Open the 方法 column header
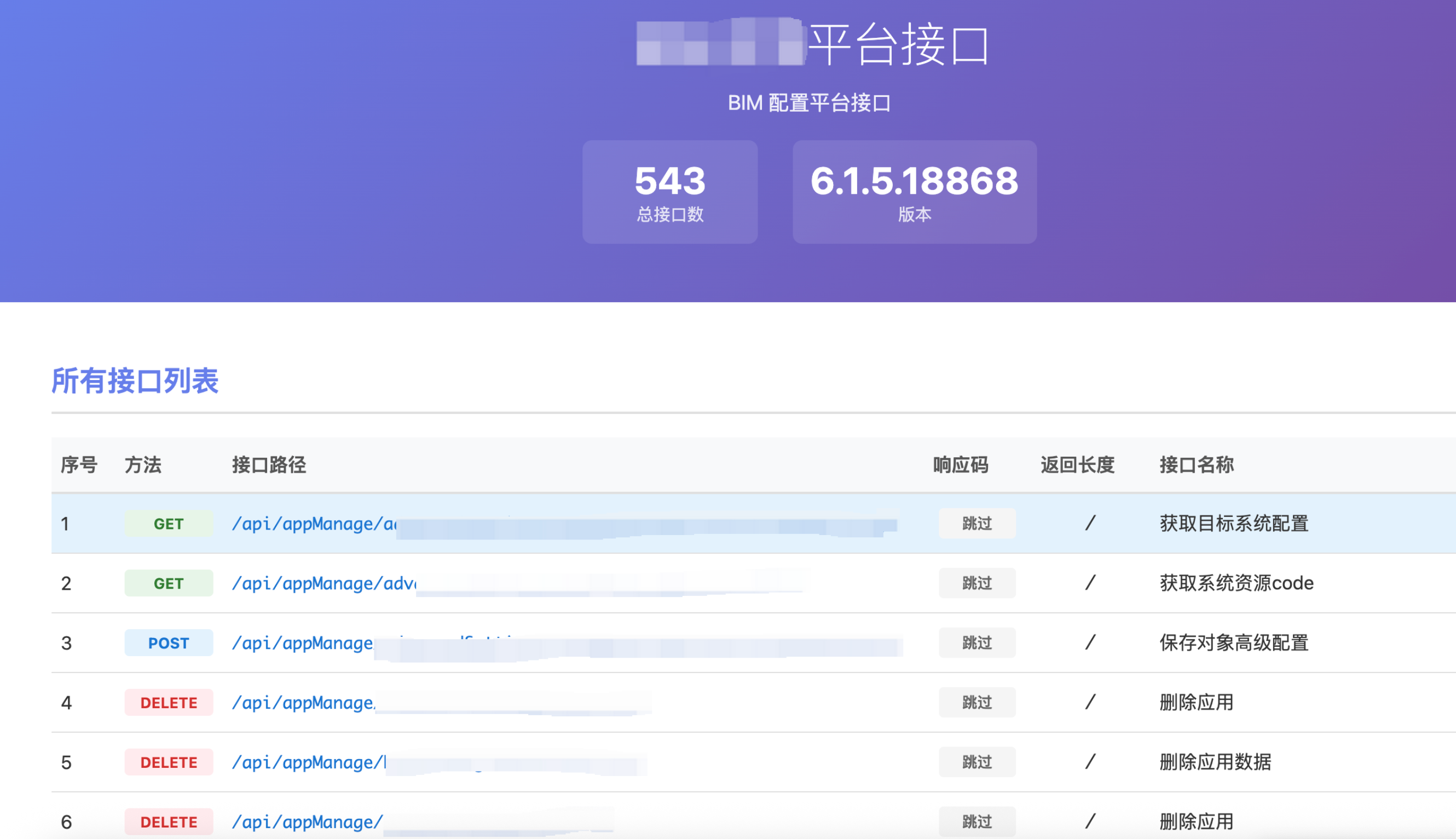 pyautogui.click(x=143, y=464)
